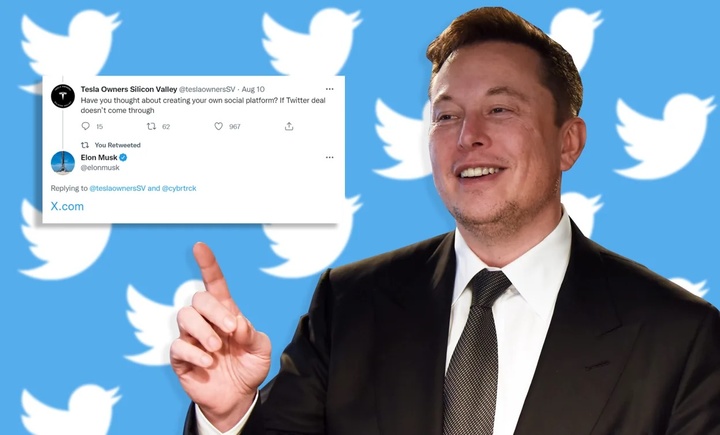Click the small retweet icon beside You Retweeted
720x435 pixels.
point(85,145)
